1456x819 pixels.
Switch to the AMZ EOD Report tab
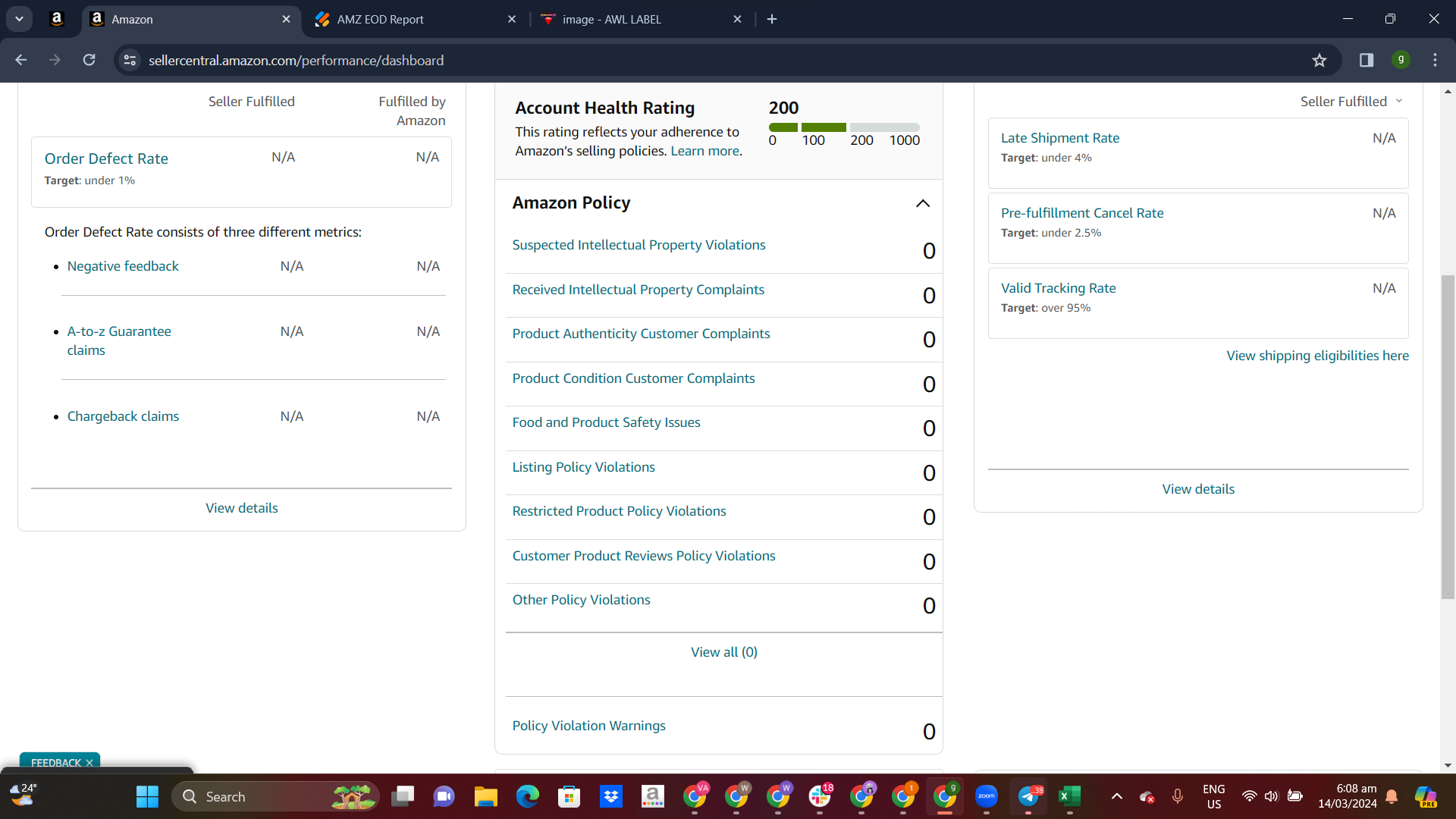[416, 19]
